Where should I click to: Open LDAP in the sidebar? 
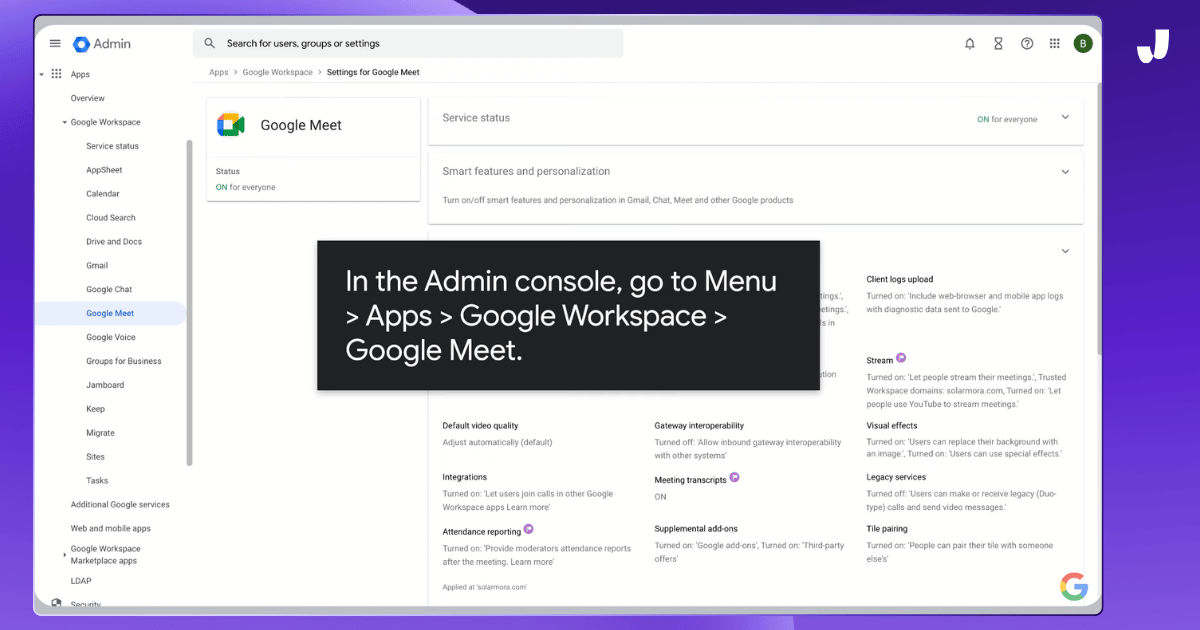pyautogui.click(x=81, y=581)
